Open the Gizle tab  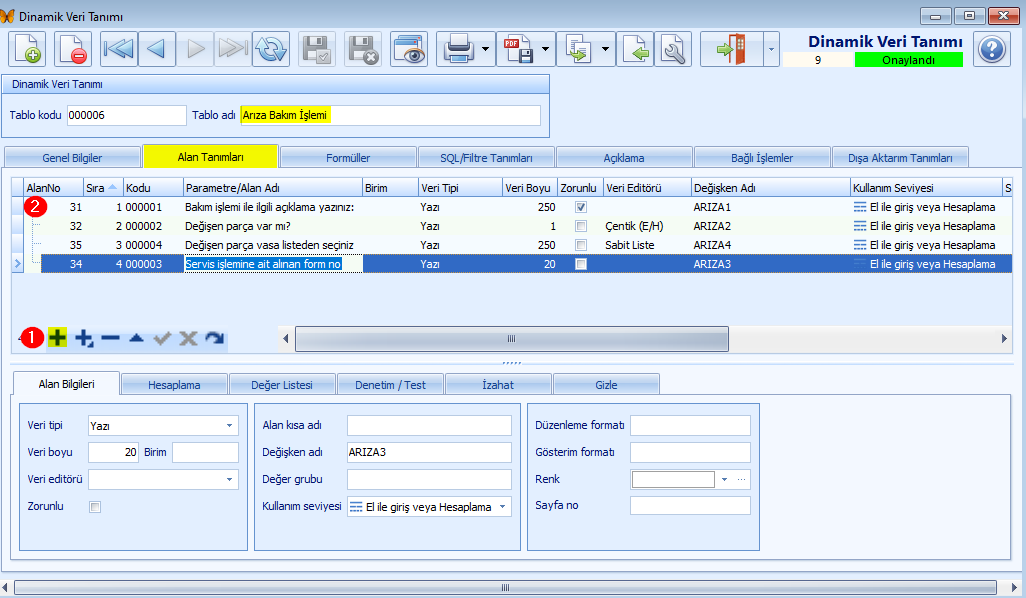pos(606,385)
